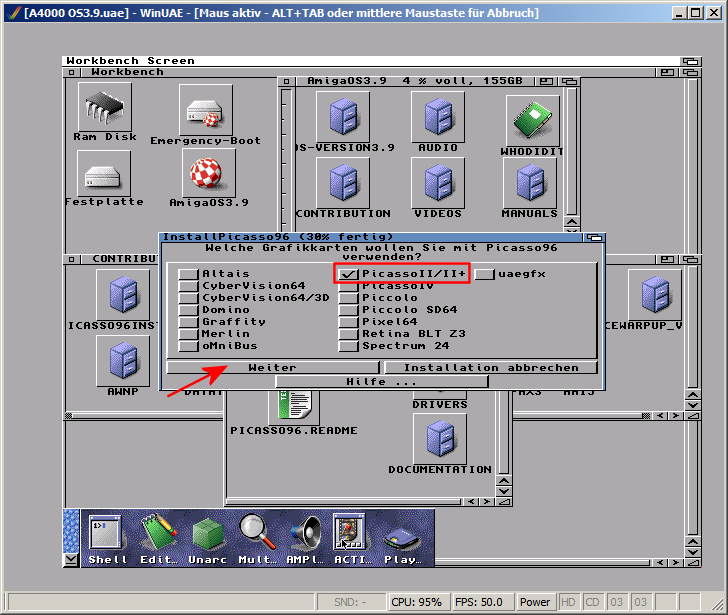Click the Workbench Screen title bar text
Viewport: 728px width, 615px height.
point(130,61)
